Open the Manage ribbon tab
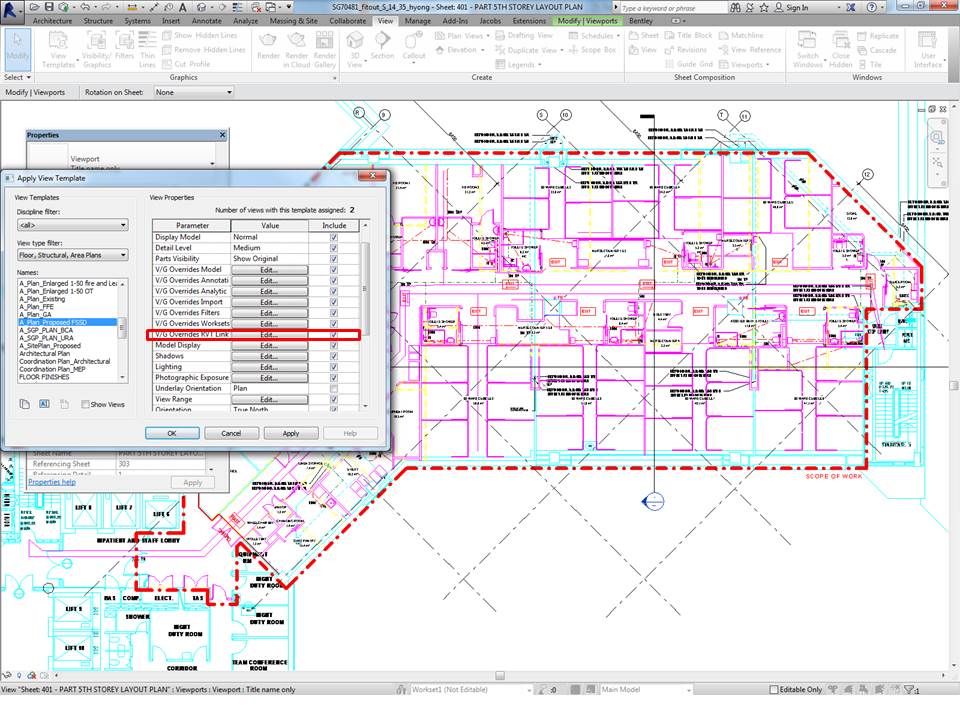 point(417,20)
